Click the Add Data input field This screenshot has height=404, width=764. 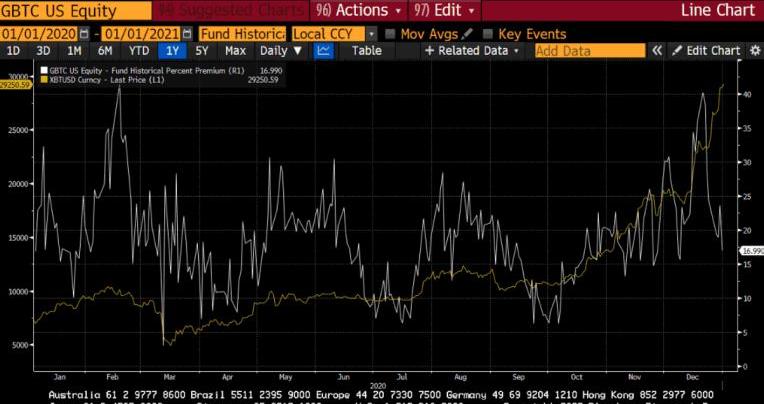pos(590,51)
